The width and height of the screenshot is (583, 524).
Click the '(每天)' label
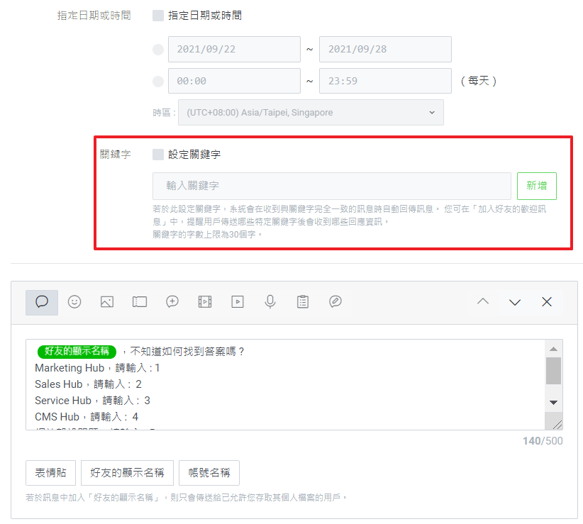tap(479, 81)
